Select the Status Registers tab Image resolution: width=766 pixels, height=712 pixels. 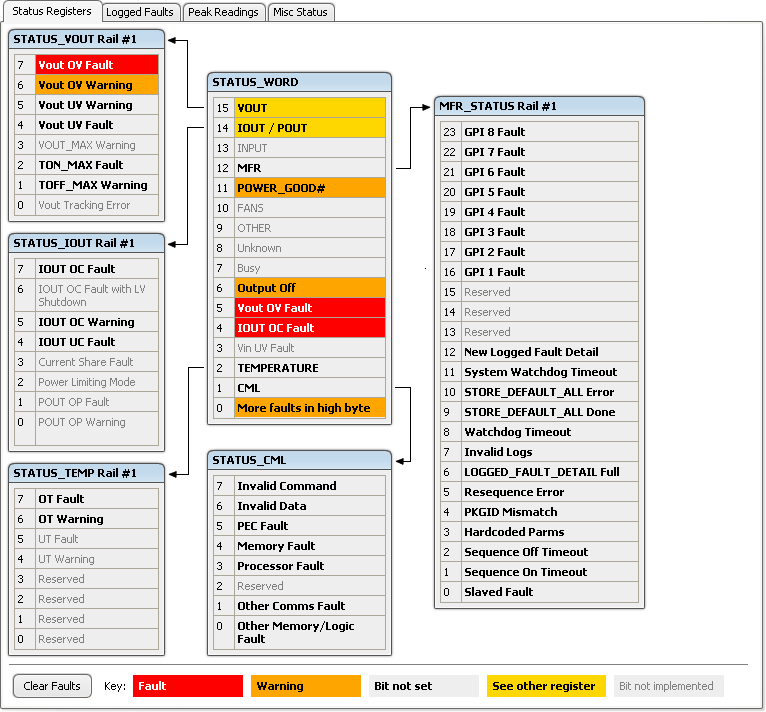[x=51, y=11]
